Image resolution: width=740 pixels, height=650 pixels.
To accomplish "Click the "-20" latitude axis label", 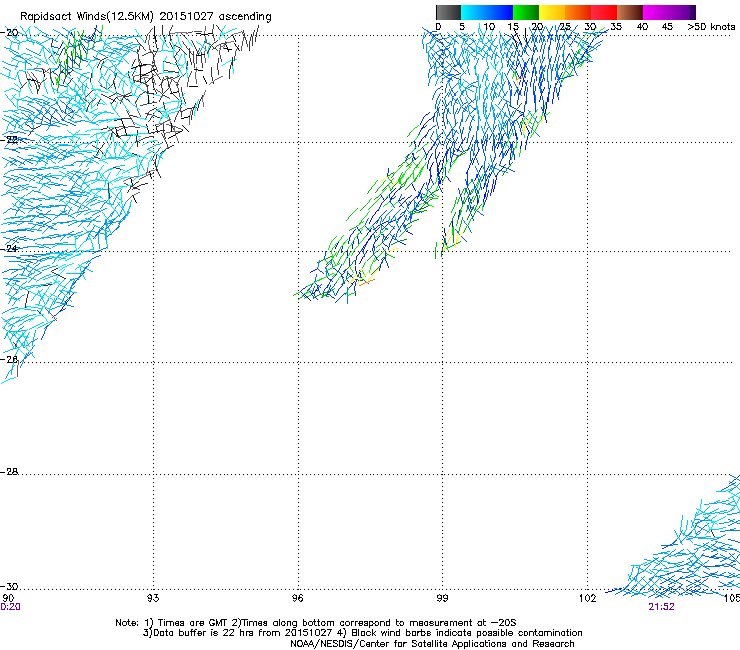I will pos(11,33).
